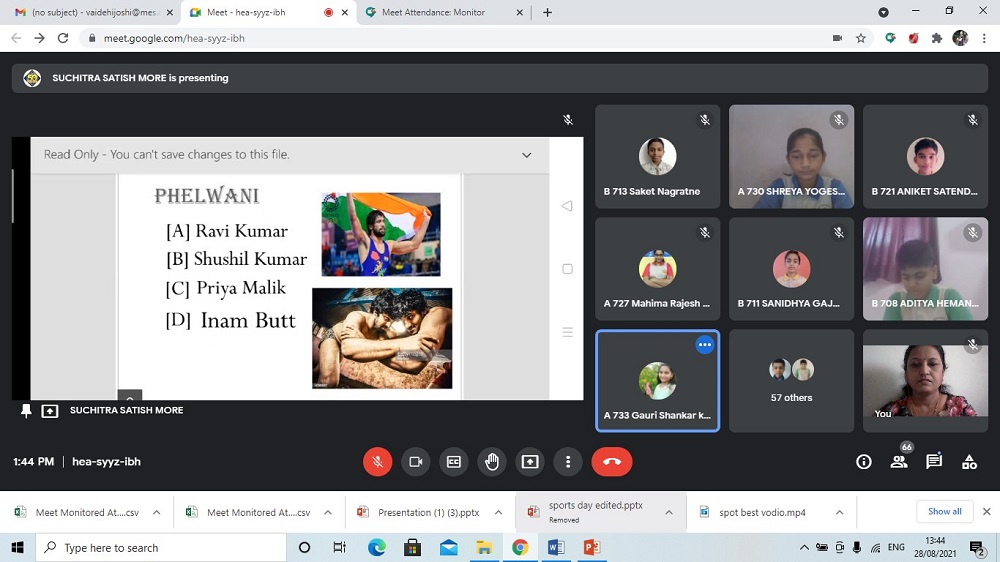Open the chat with everyone panel
The height and width of the screenshot is (562, 1000).
(x=934, y=462)
